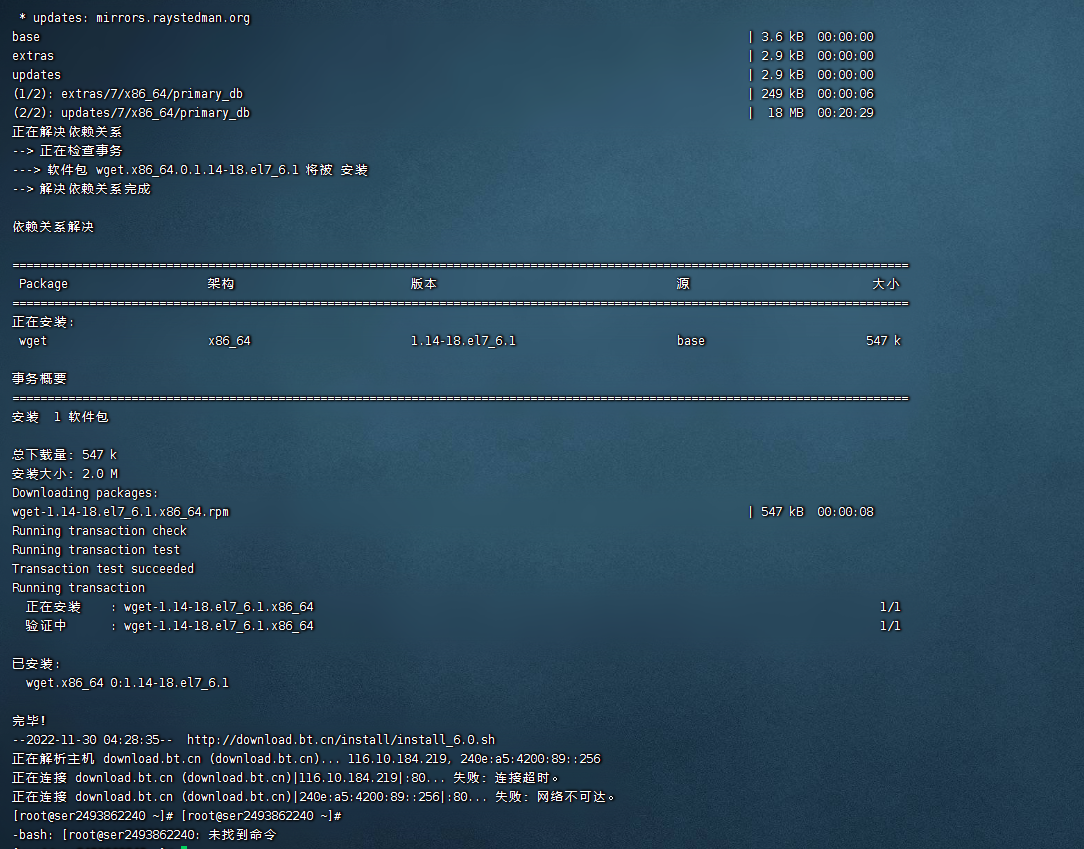Viewport: 1084px width, 849px height.
Task: Click the Package column header
Action: tap(43, 284)
